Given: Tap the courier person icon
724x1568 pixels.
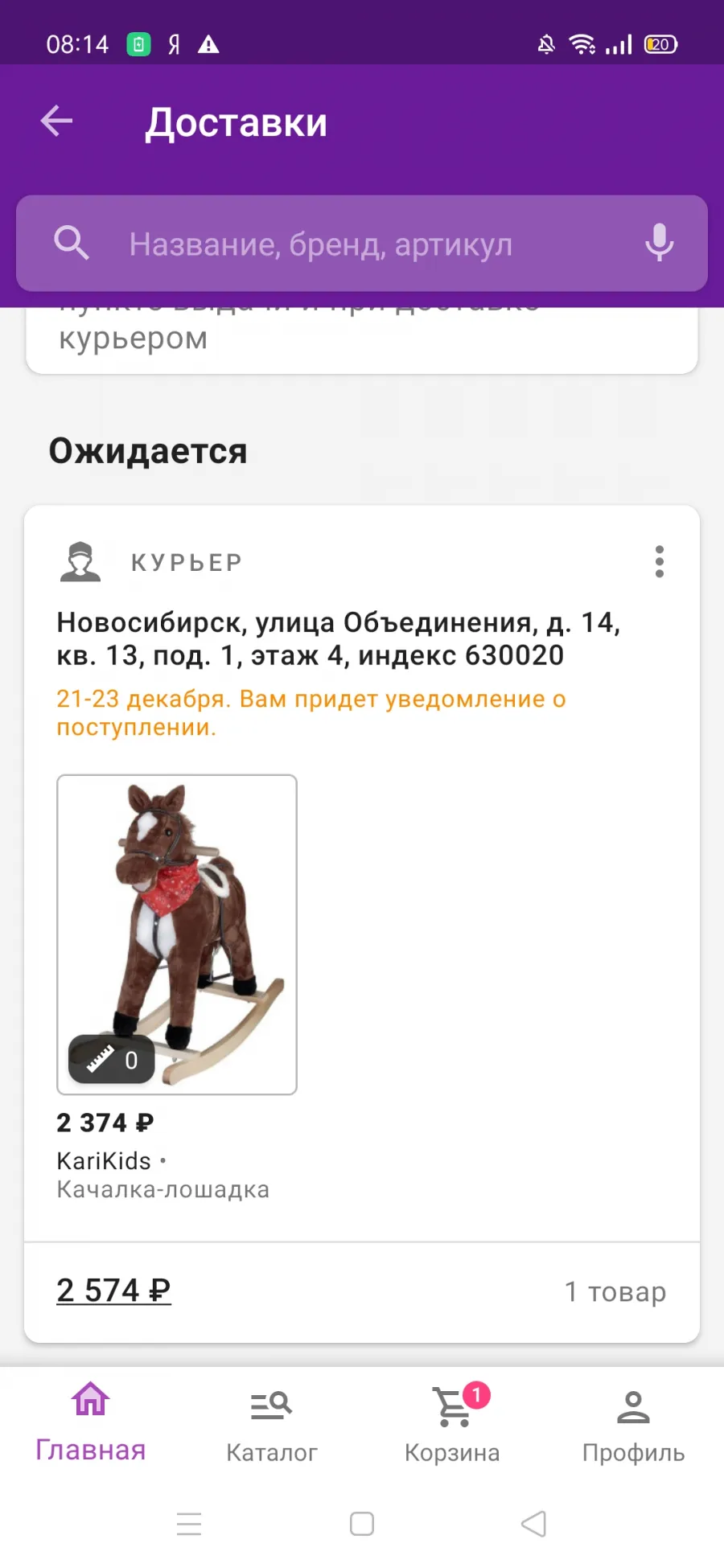Looking at the screenshot, I should (x=80, y=562).
